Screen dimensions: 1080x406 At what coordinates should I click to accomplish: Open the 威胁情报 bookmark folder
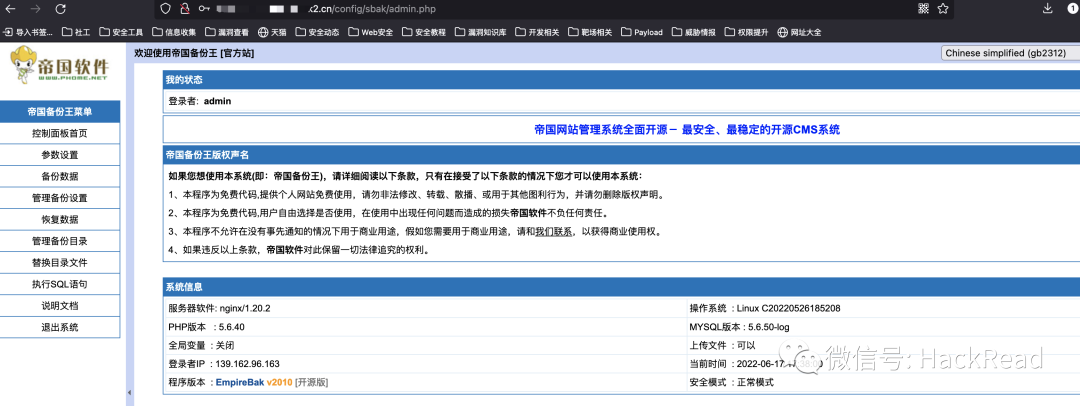pyautogui.click(x=694, y=32)
